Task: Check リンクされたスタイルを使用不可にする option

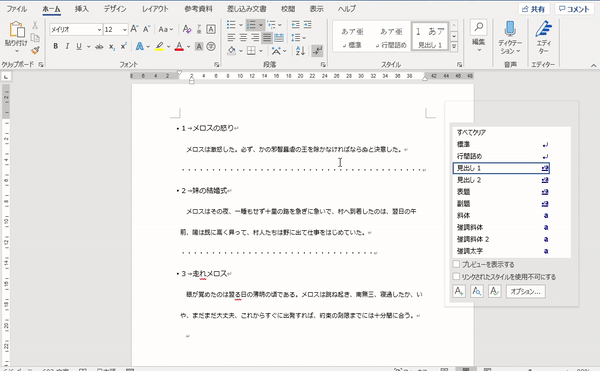Action: coord(456,277)
